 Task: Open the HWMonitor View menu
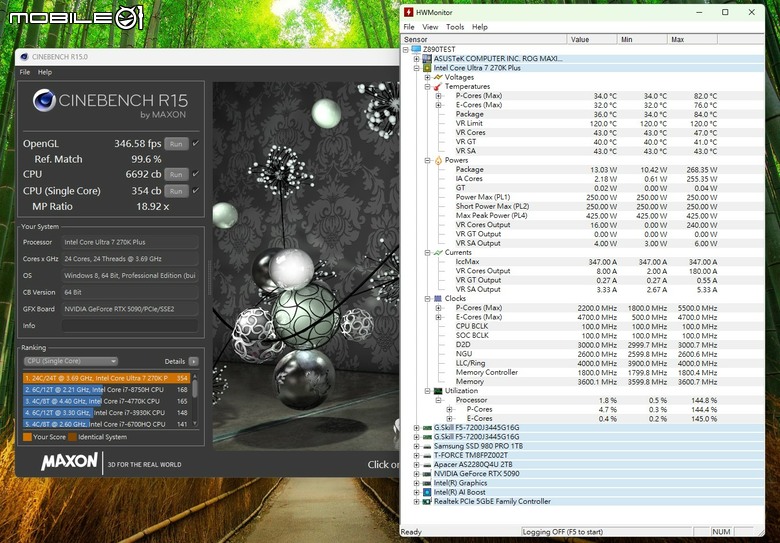(430, 27)
